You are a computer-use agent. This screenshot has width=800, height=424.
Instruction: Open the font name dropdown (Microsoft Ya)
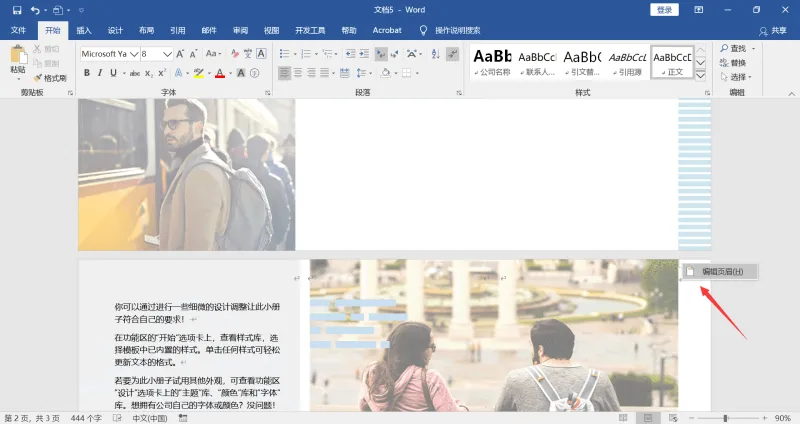coord(134,54)
